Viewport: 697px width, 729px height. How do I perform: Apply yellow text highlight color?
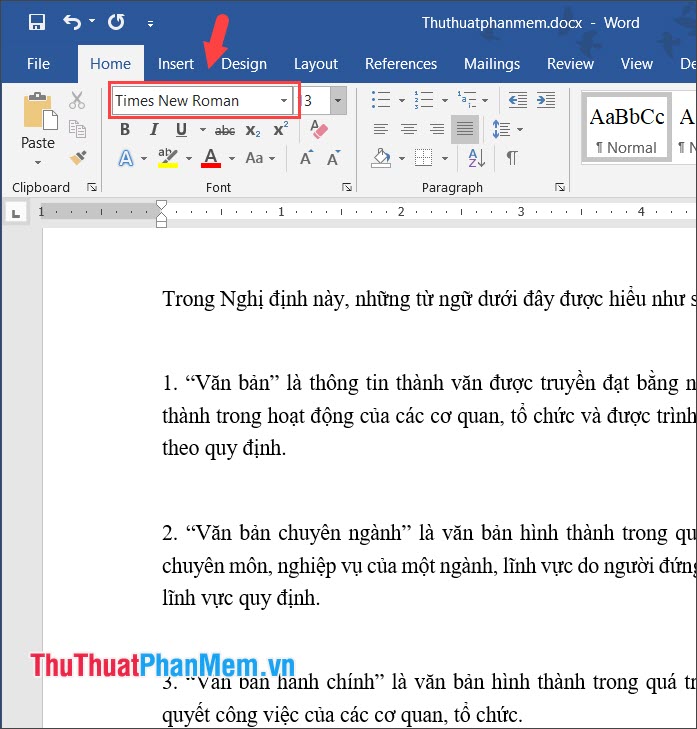168,158
